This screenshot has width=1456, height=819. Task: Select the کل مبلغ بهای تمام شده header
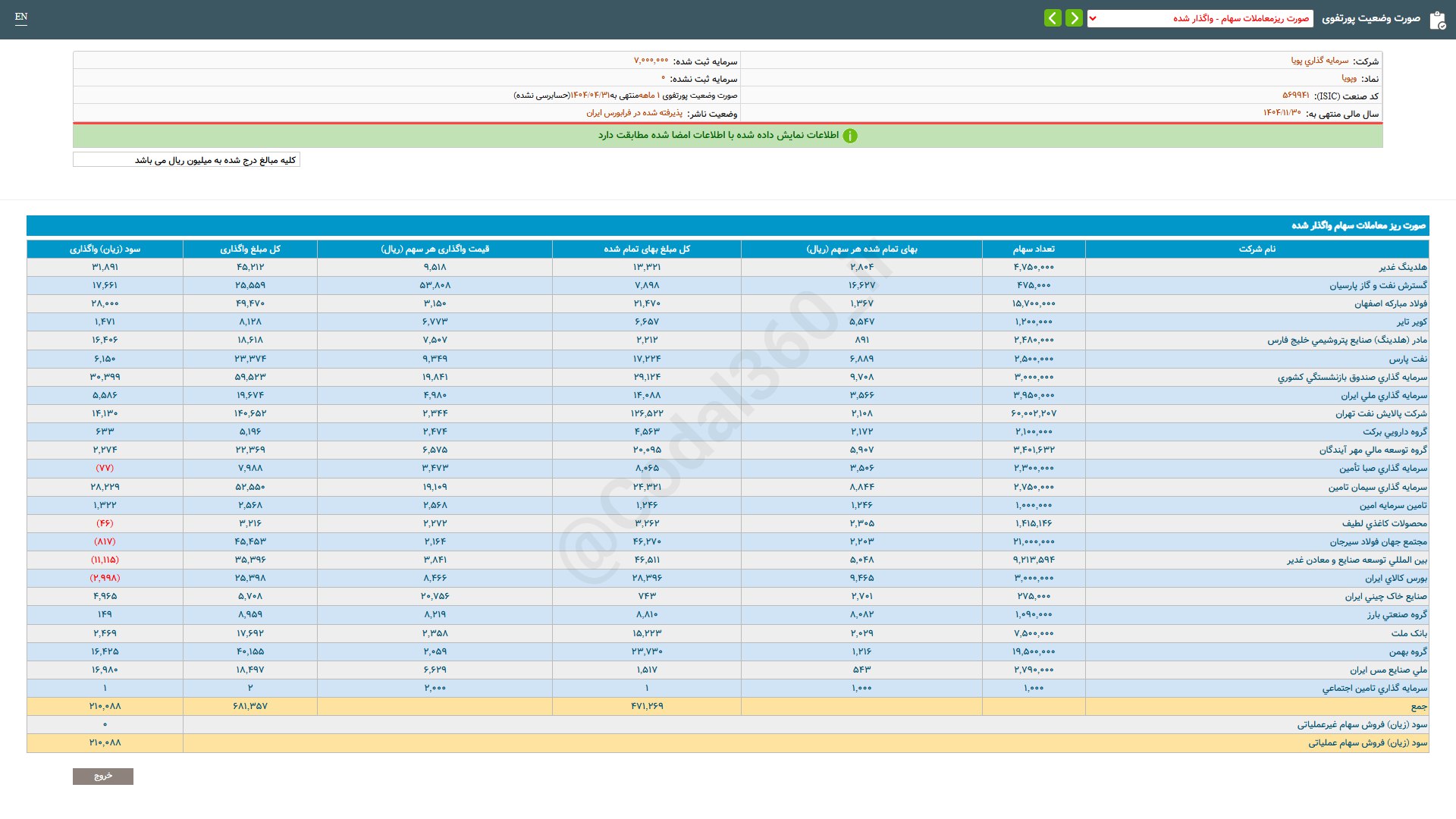click(x=647, y=249)
